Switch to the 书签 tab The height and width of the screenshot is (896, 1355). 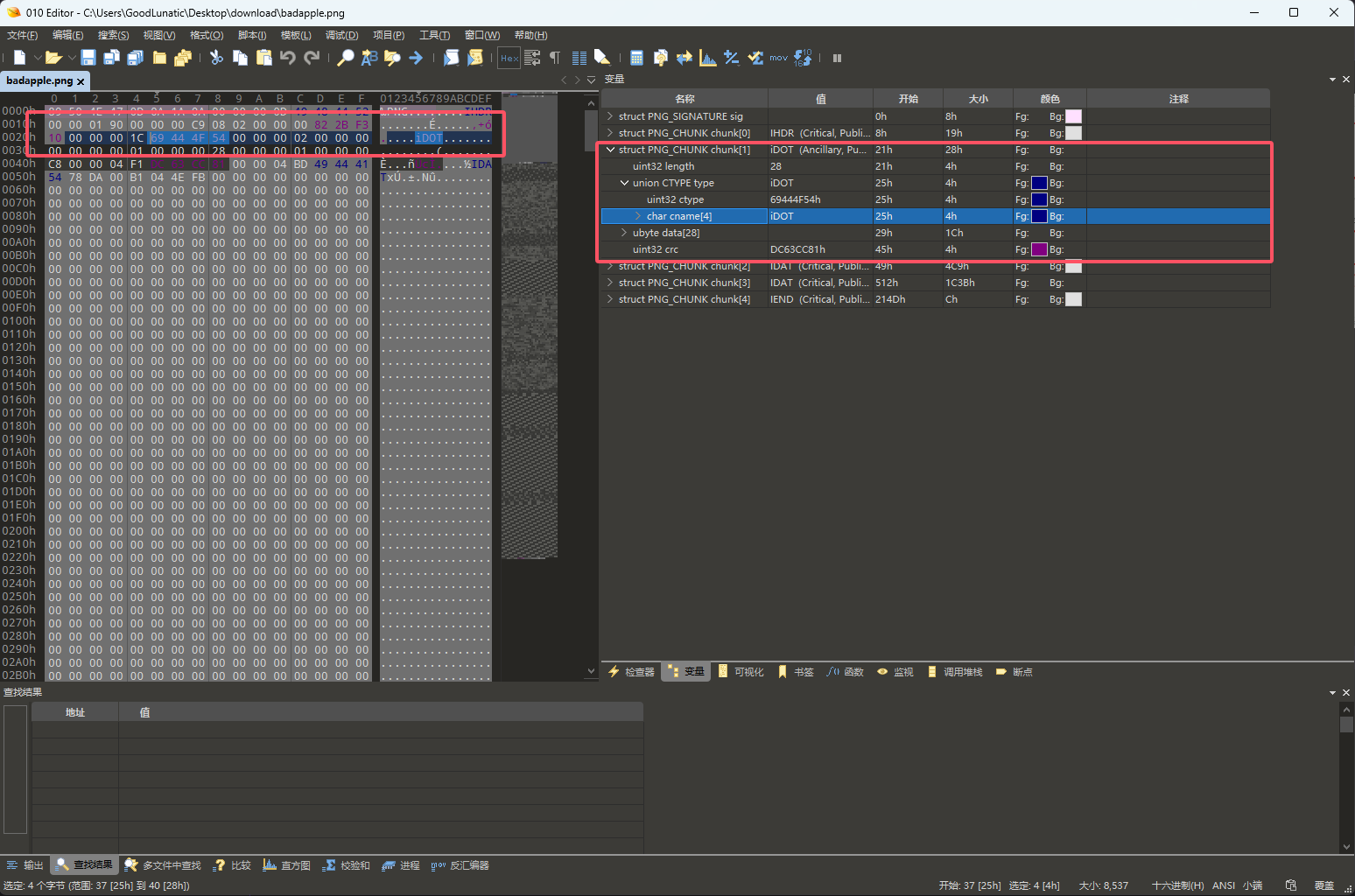click(796, 672)
